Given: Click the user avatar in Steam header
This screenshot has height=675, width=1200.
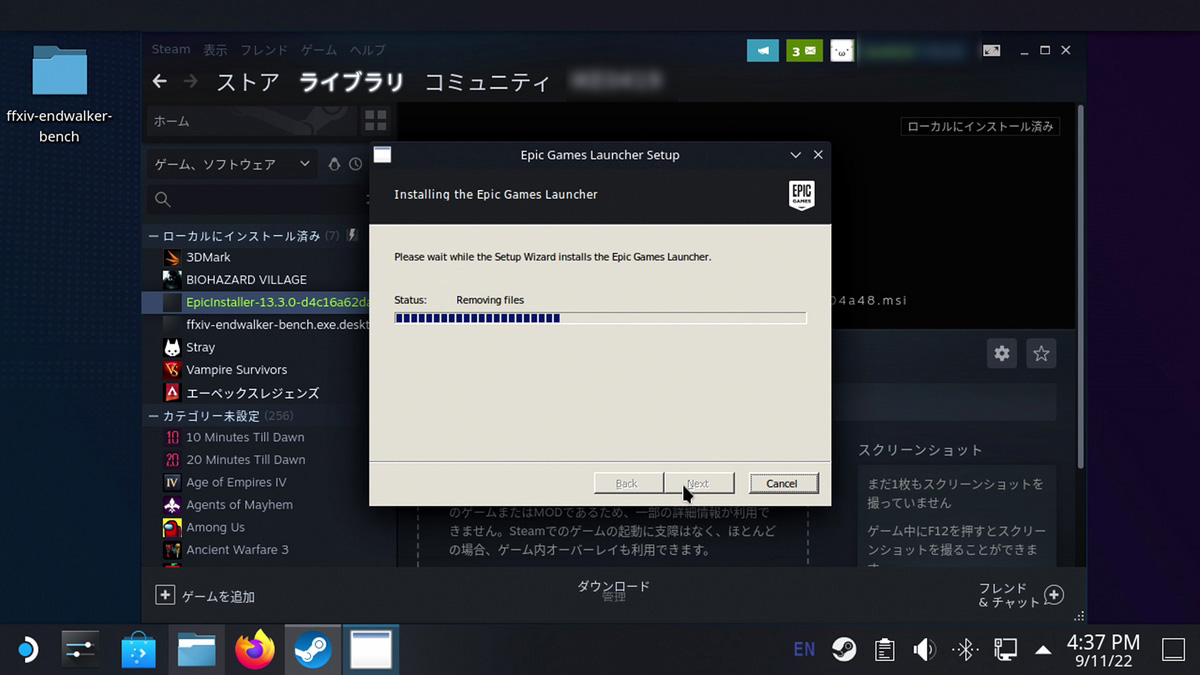Looking at the screenshot, I should [842, 50].
